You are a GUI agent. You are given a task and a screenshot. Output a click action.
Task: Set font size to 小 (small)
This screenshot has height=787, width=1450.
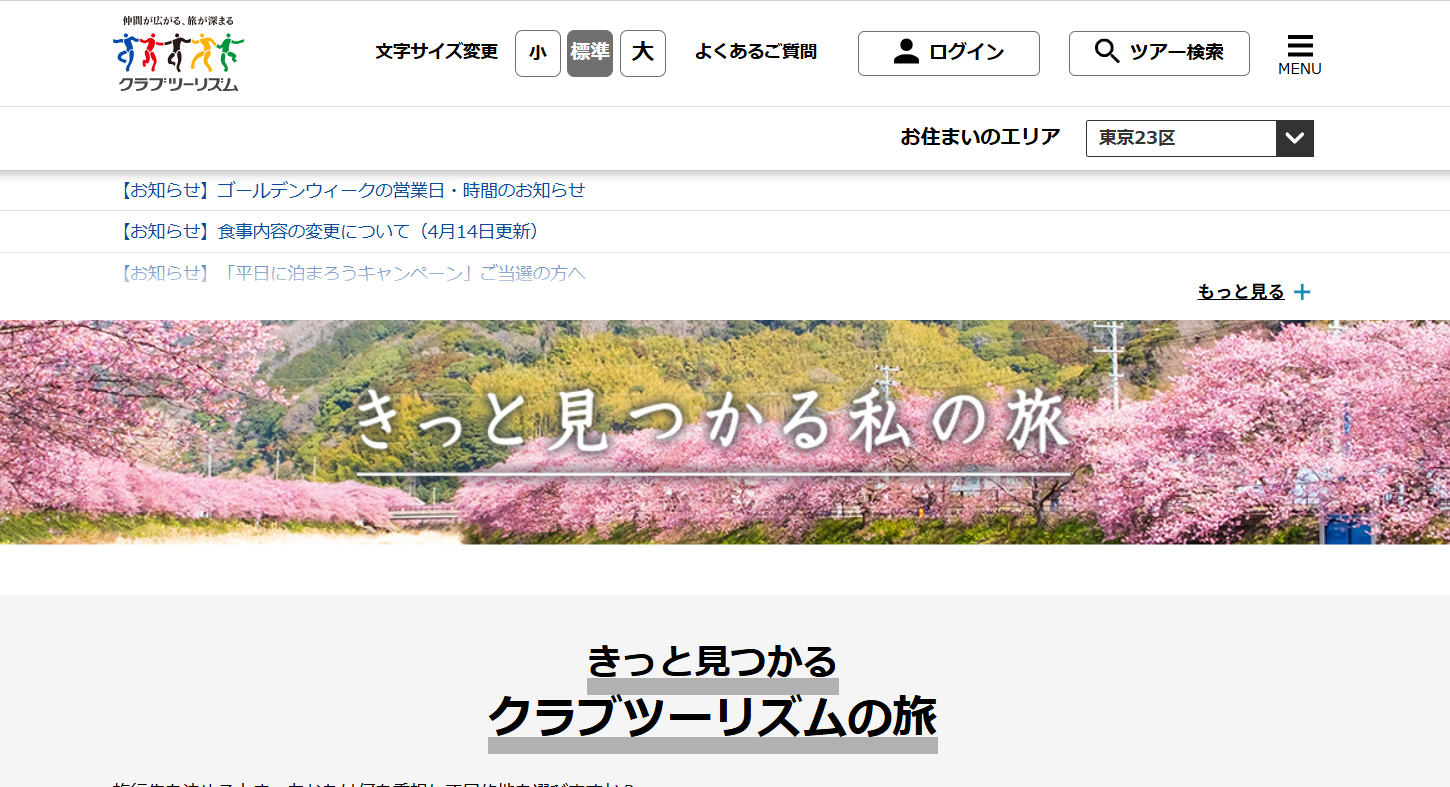click(x=538, y=53)
